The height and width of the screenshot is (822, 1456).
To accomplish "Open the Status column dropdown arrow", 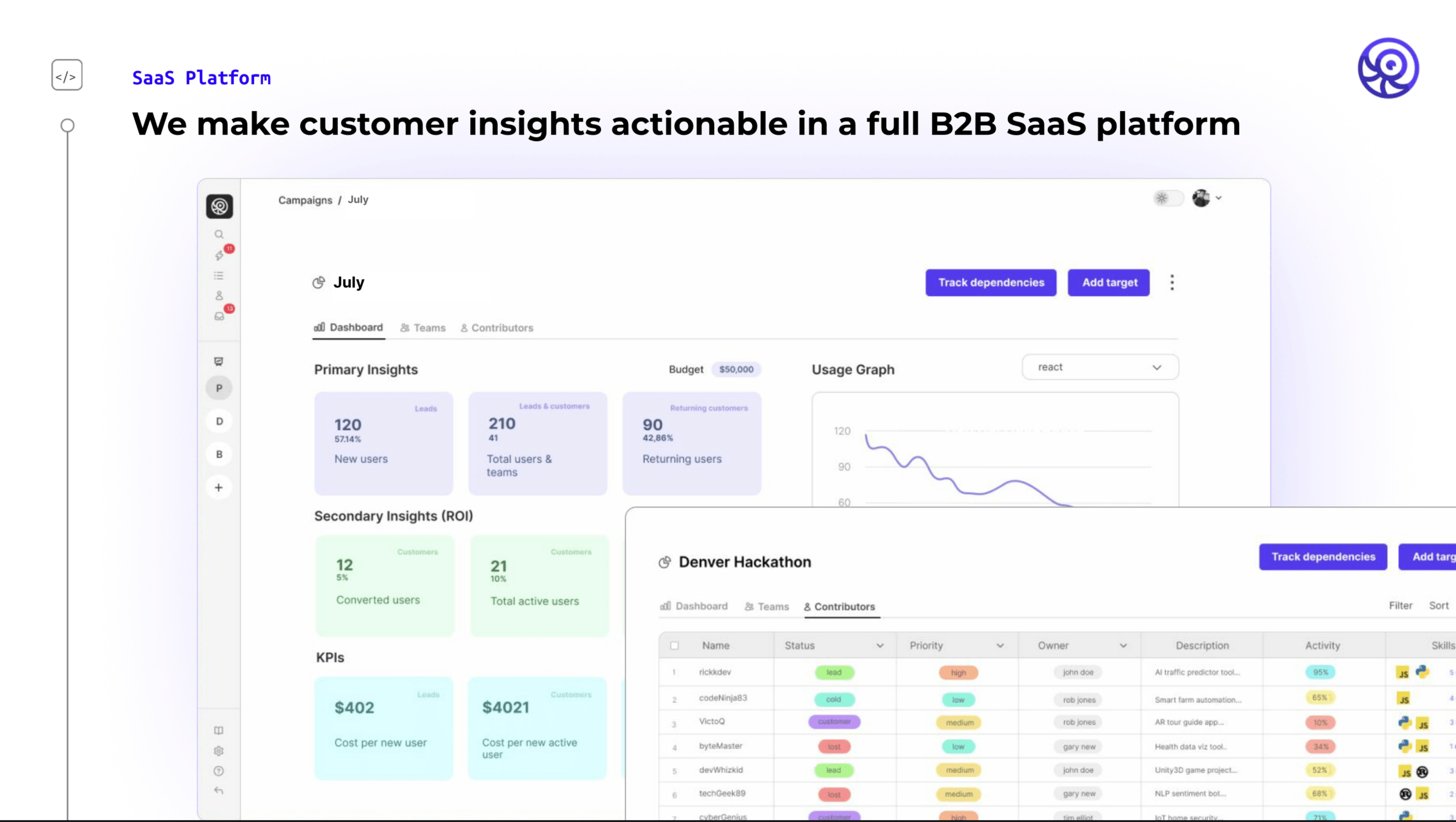I will [880, 646].
